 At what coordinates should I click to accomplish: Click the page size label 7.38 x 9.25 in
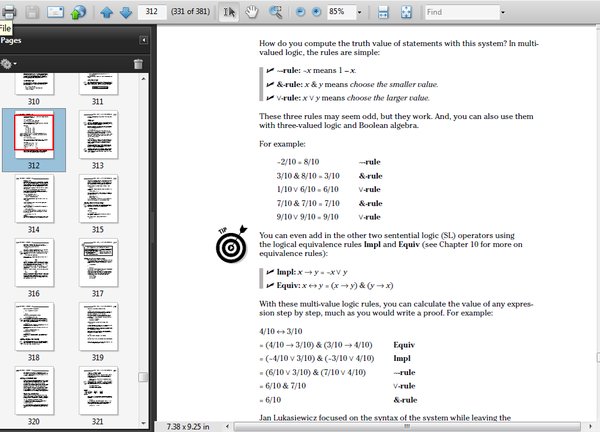tap(188, 426)
